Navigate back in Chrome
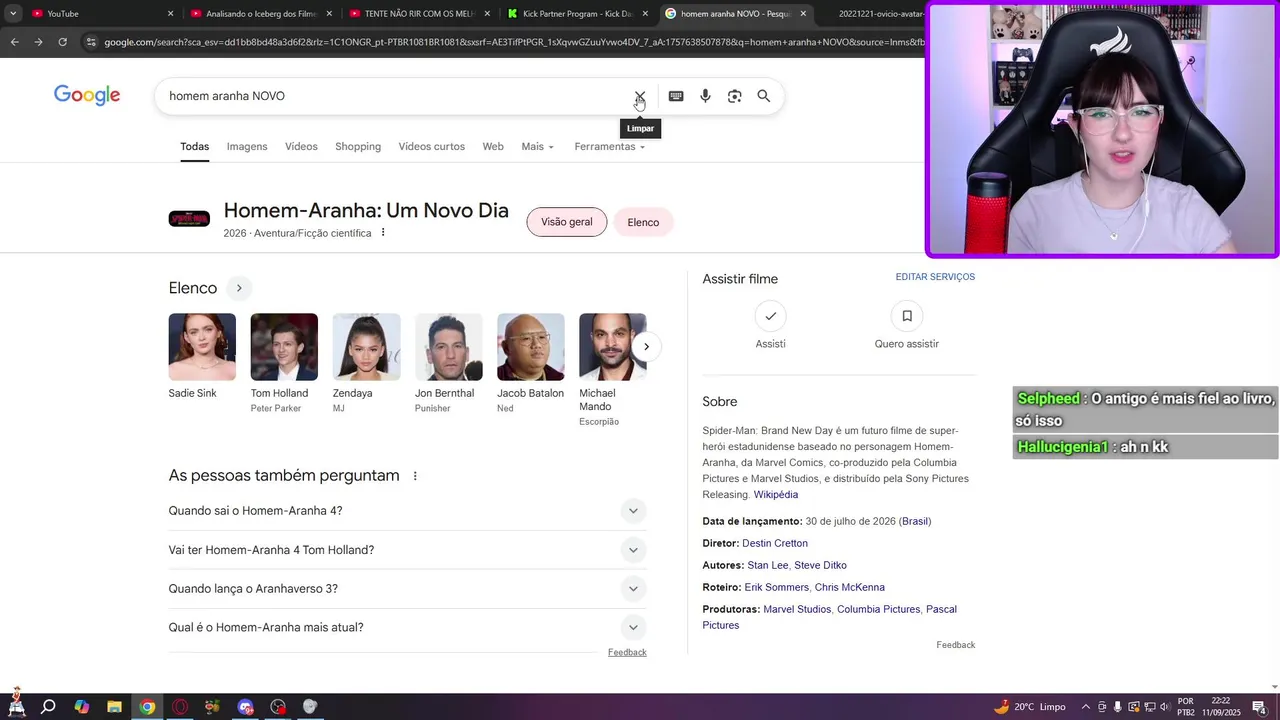1280x720 pixels. (14, 42)
